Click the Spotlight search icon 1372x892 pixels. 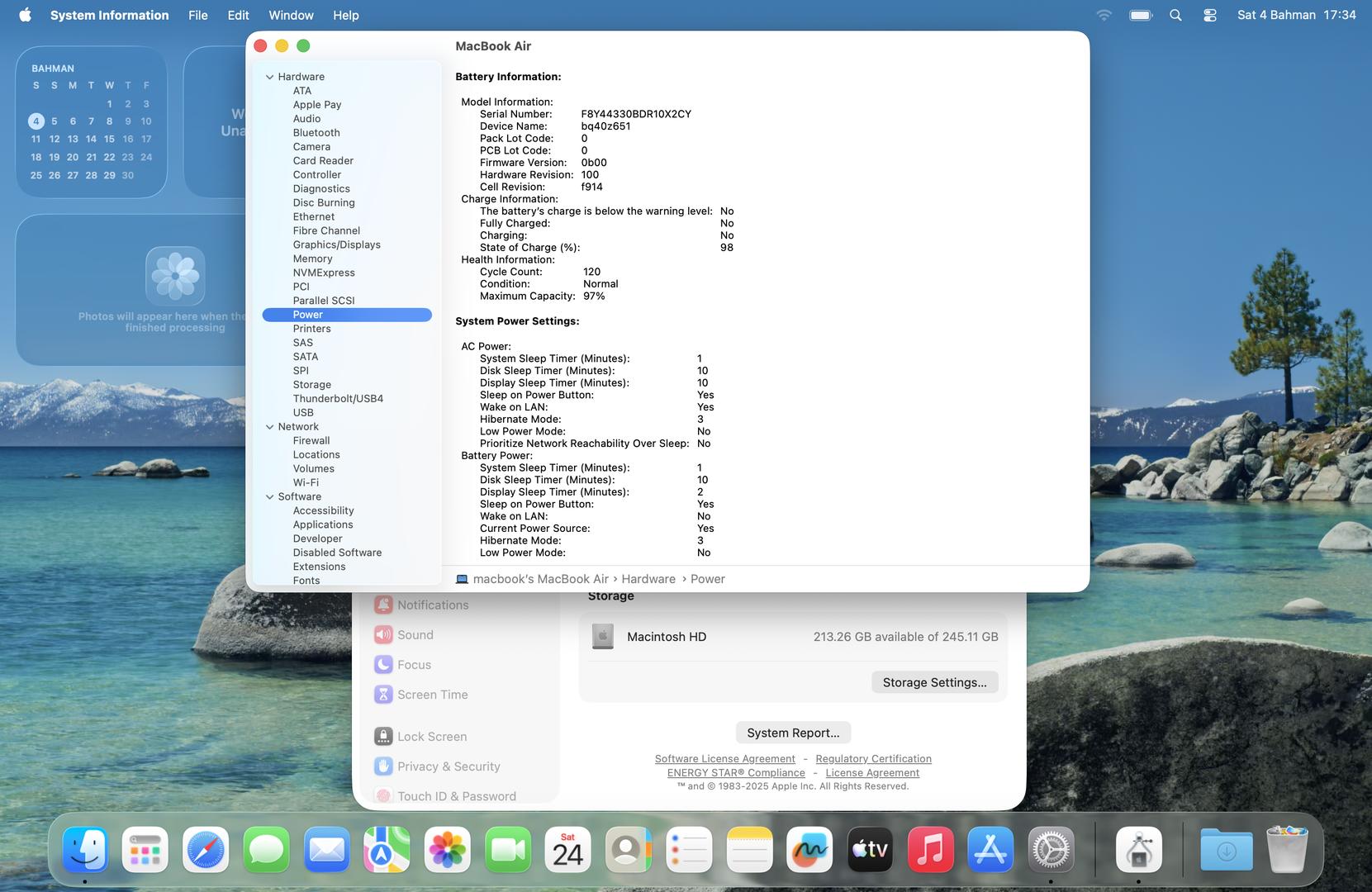(1175, 15)
